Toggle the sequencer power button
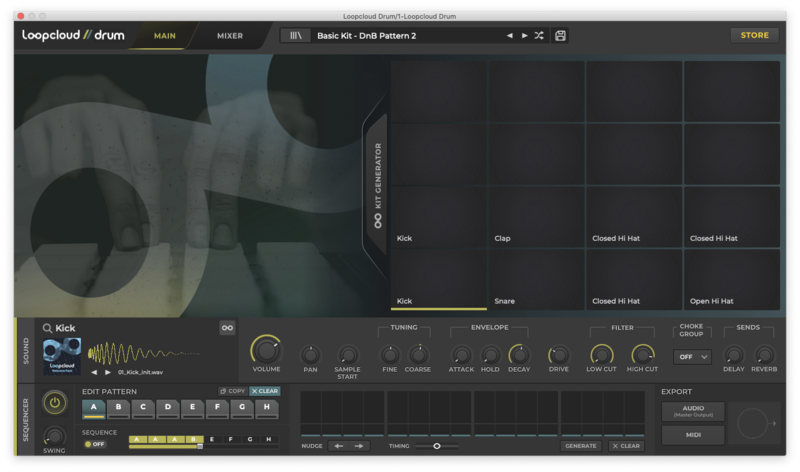The image size is (800, 472). [54, 402]
